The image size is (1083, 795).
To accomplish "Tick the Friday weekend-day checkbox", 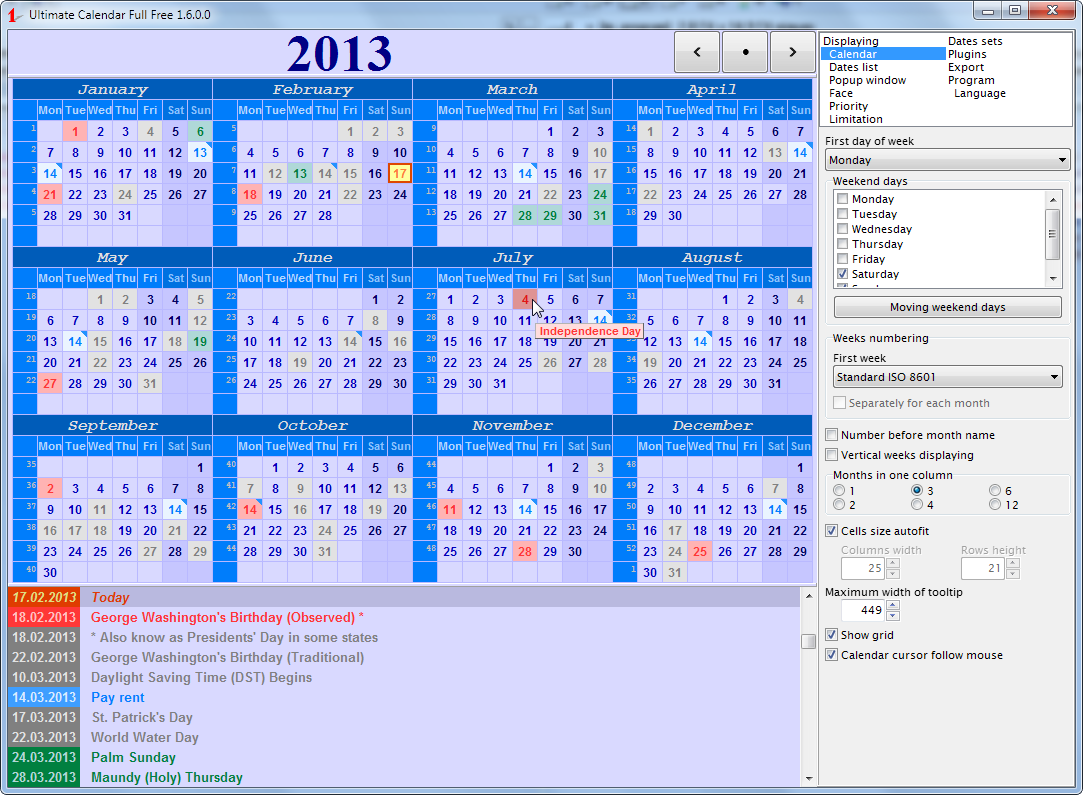I will [x=843, y=259].
